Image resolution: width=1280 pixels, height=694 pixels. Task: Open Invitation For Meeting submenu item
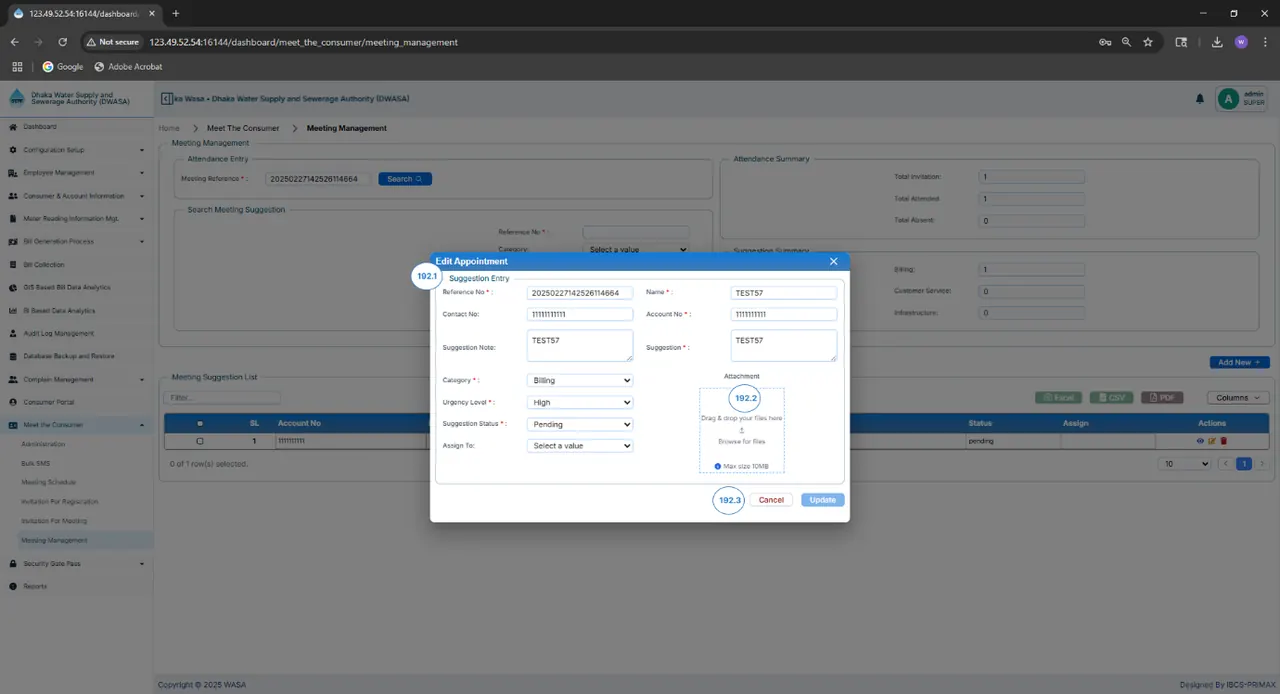[54, 521]
